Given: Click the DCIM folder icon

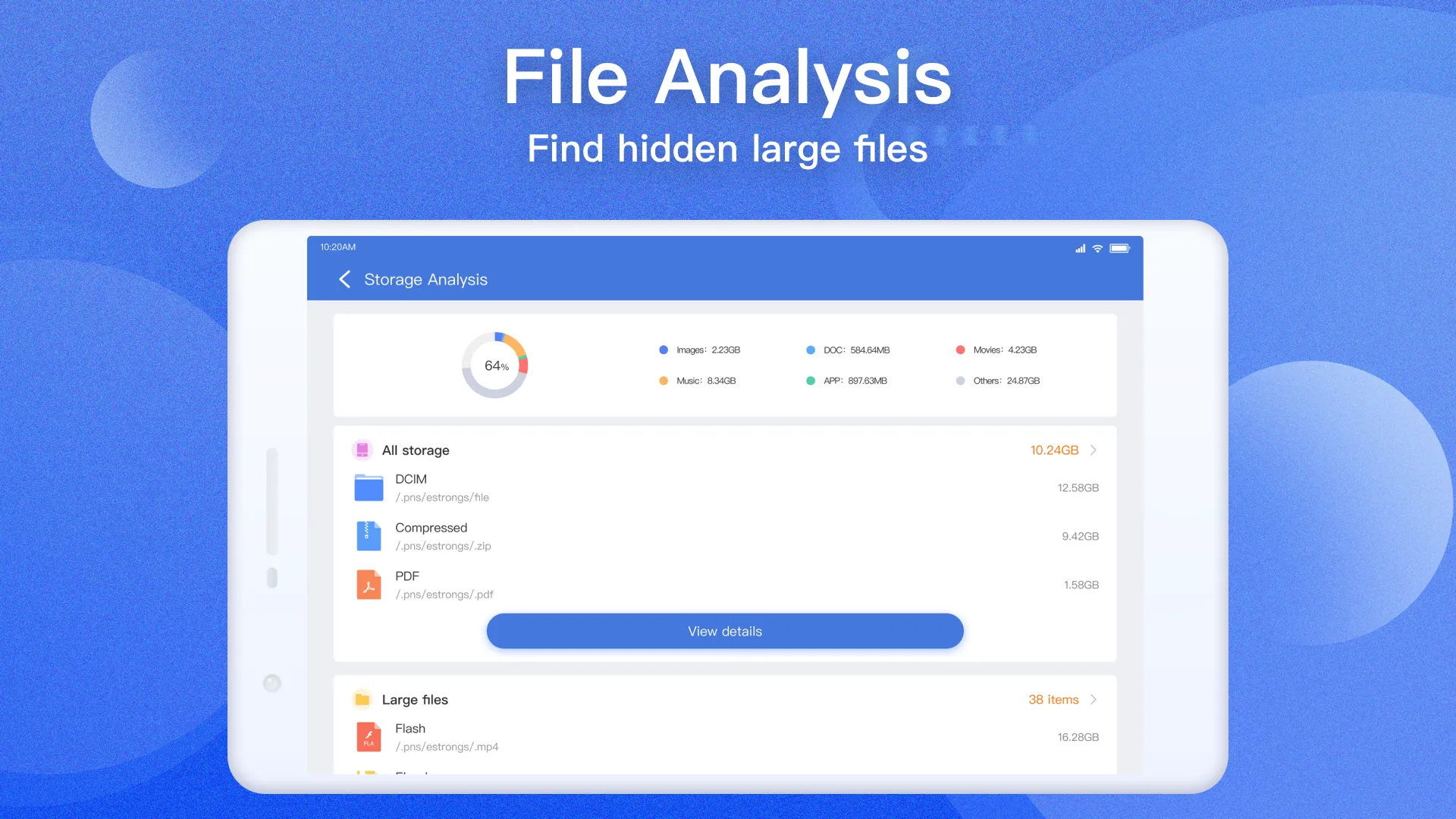Looking at the screenshot, I should coord(368,487).
